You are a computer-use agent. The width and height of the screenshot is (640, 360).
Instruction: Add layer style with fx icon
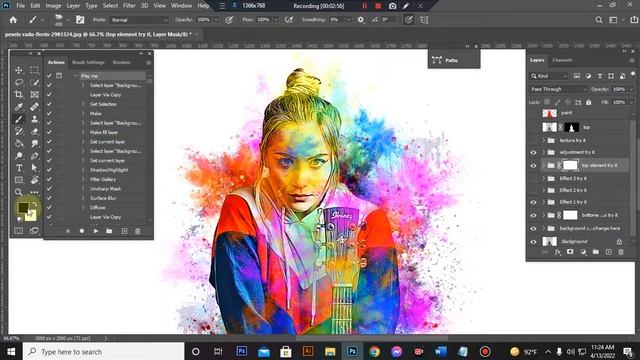point(558,252)
